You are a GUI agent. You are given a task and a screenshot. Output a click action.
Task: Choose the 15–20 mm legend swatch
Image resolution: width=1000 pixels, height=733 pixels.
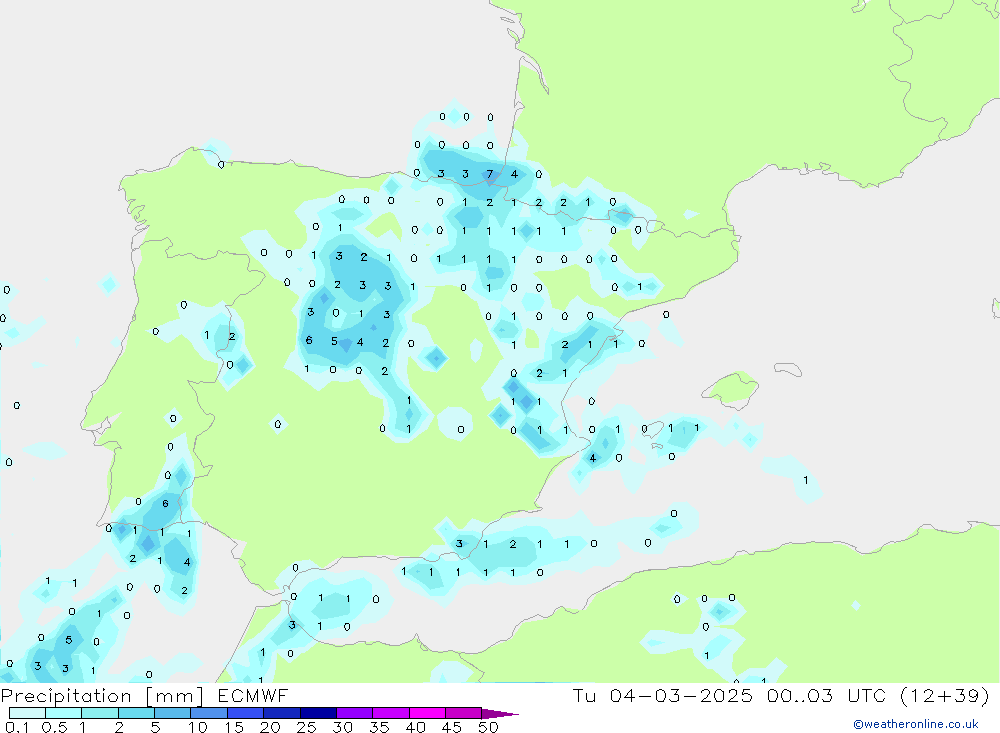246,713
